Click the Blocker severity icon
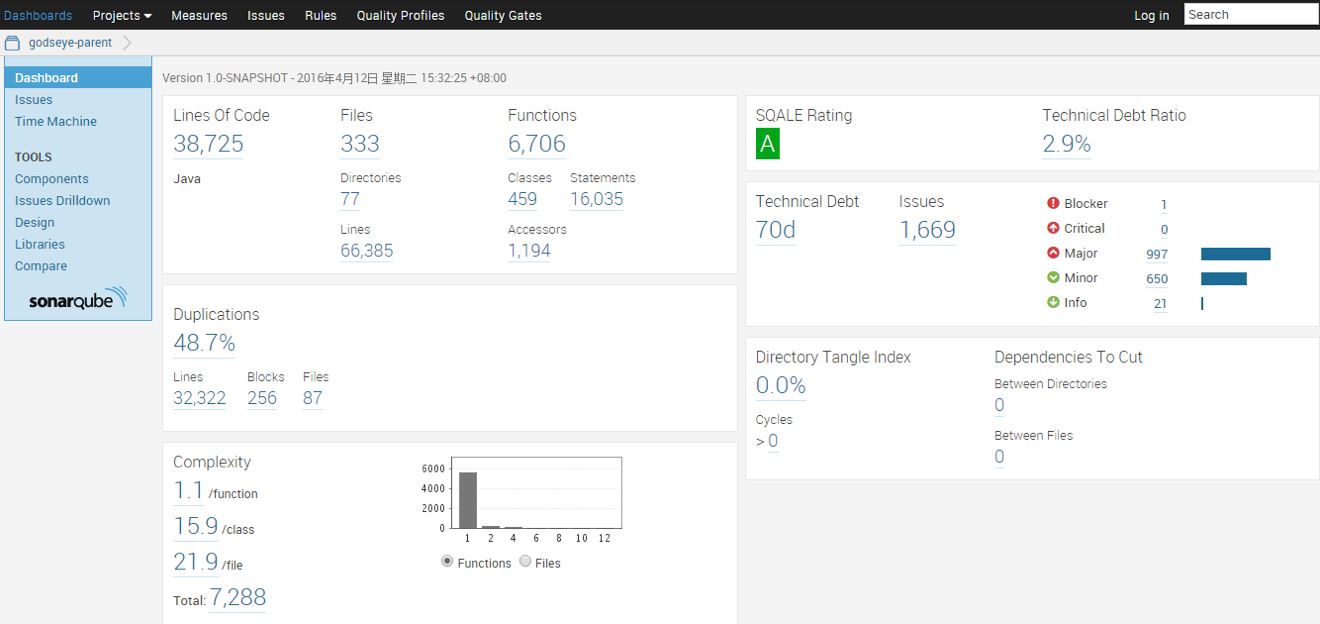1320x624 pixels. coord(1053,203)
